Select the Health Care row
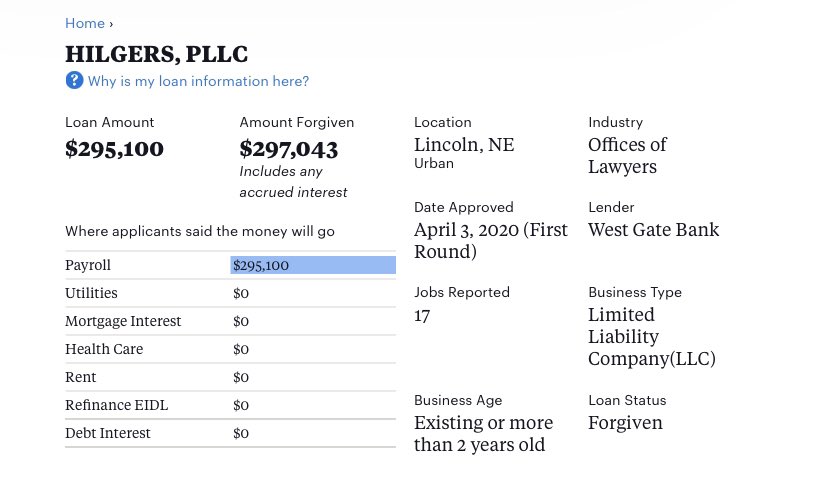The image size is (828, 502). tap(230, 349)
